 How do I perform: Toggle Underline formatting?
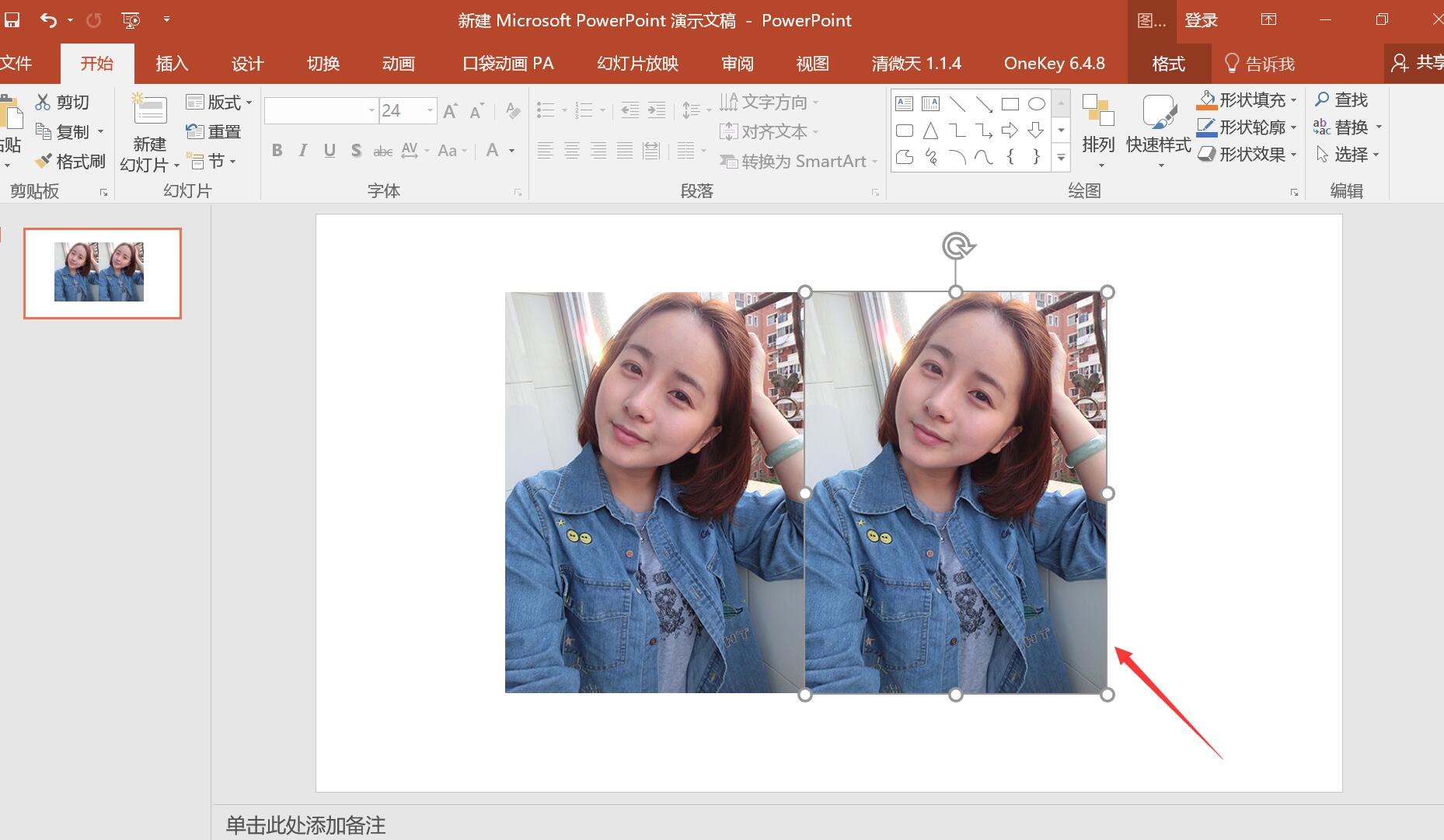tap(330, 151)
